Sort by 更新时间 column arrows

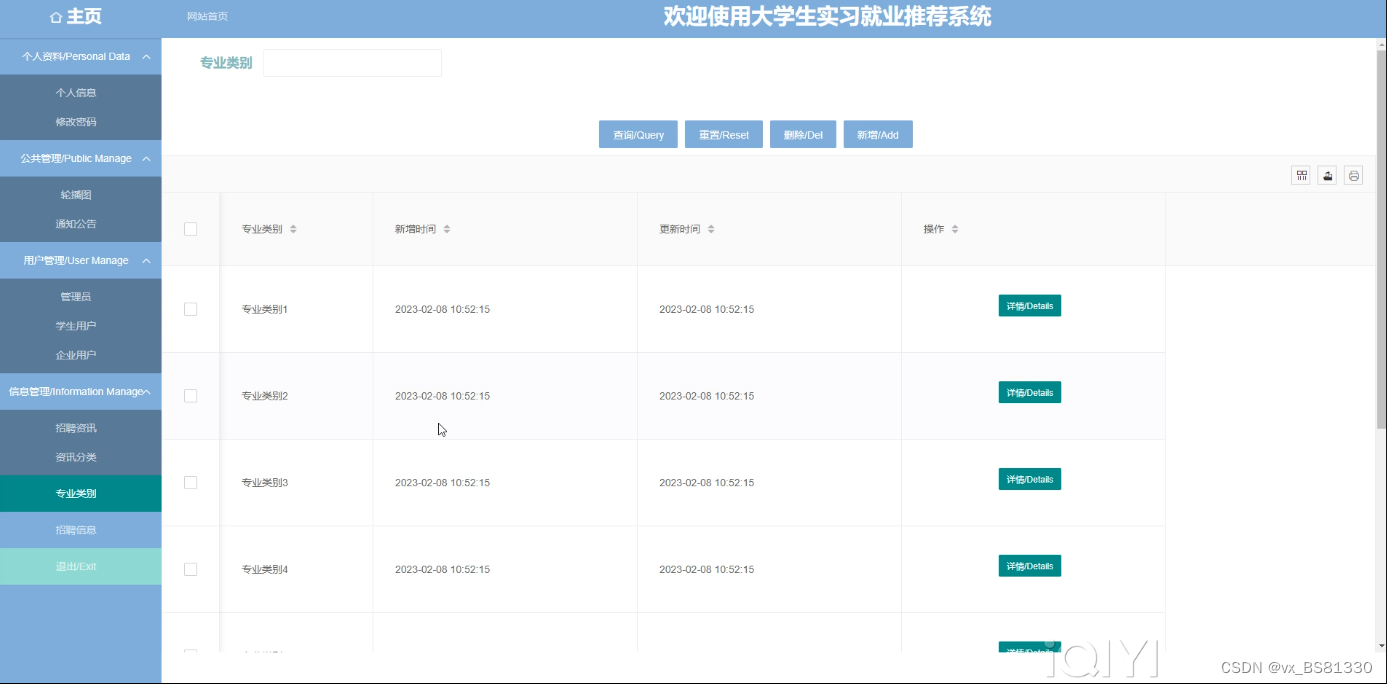coord(711,229)
